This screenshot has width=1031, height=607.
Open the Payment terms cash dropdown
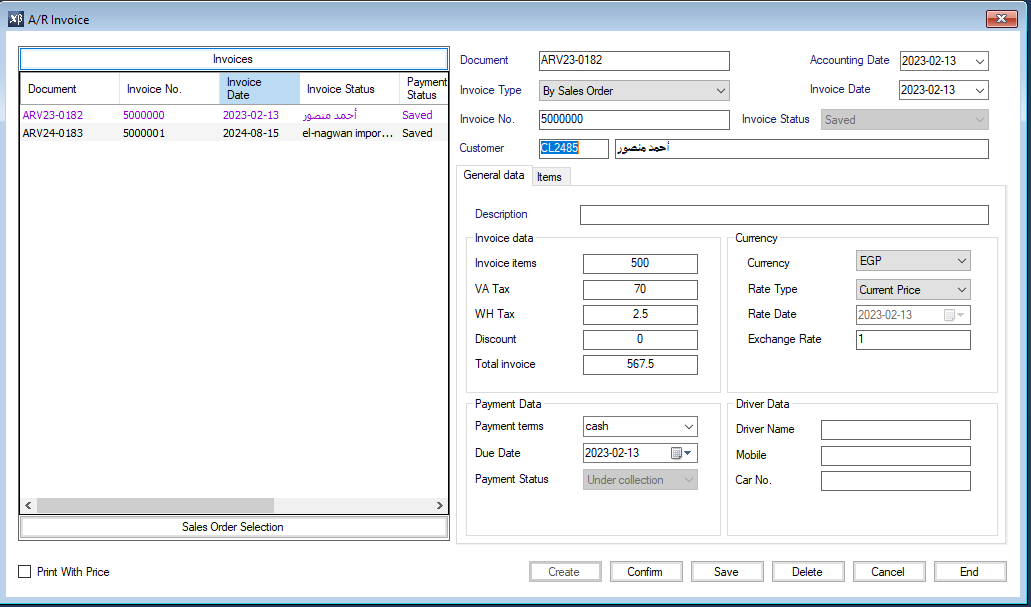click(640, 426)
